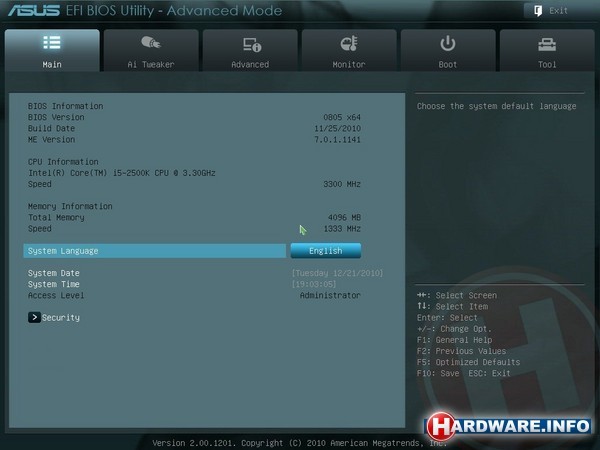Image resolution: width=600 pixels, height=450 pixels.
Task: Click the BIOS Information heading
Action: (65, 106)
